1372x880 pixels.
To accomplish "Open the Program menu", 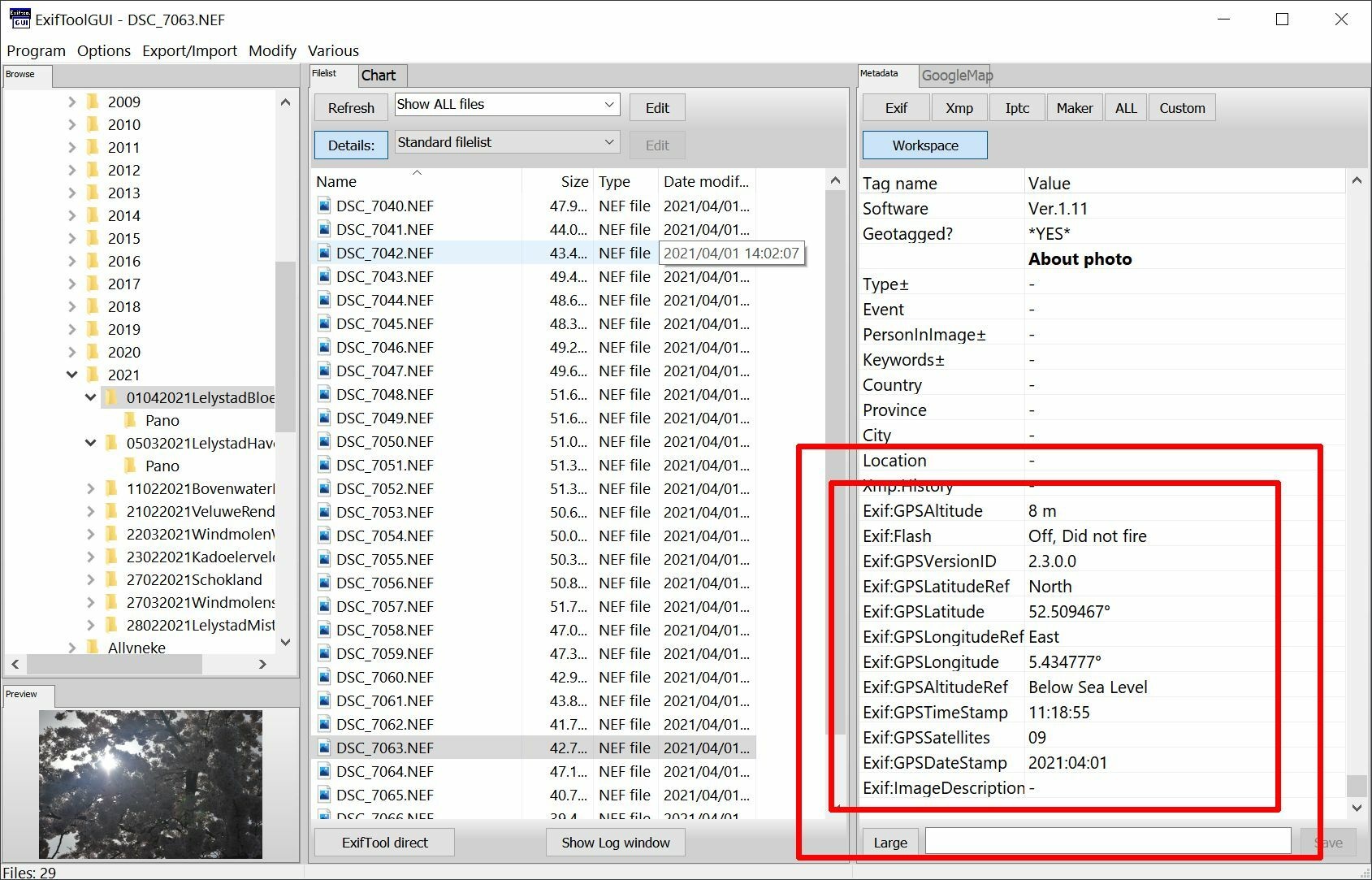I will pyautogui.click(x=35, y=50).
